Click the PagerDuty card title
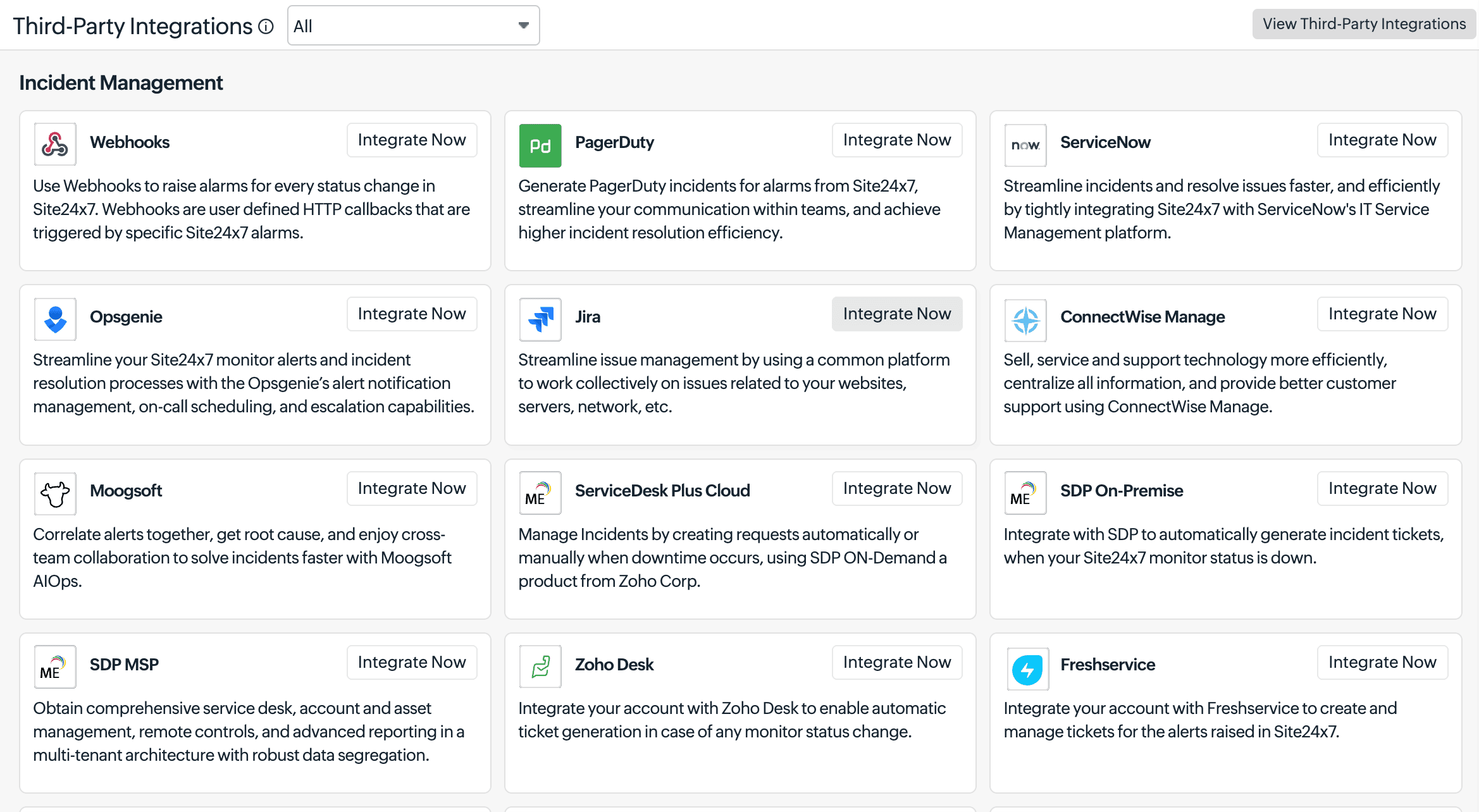Screen dimensions: 1479x812 [614, 142]
